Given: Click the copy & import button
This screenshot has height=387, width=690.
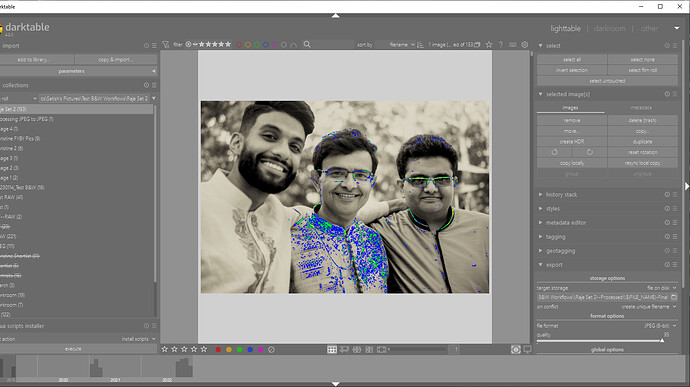Looking at the screenshot, I should click(x=116, y=59).
